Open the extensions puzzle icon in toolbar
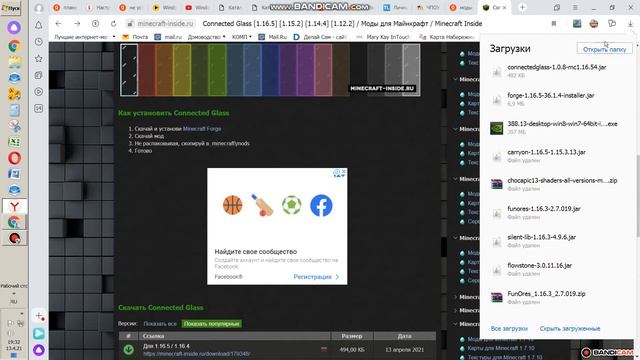This screenshot has height=360, width=640. click(612, 24)
